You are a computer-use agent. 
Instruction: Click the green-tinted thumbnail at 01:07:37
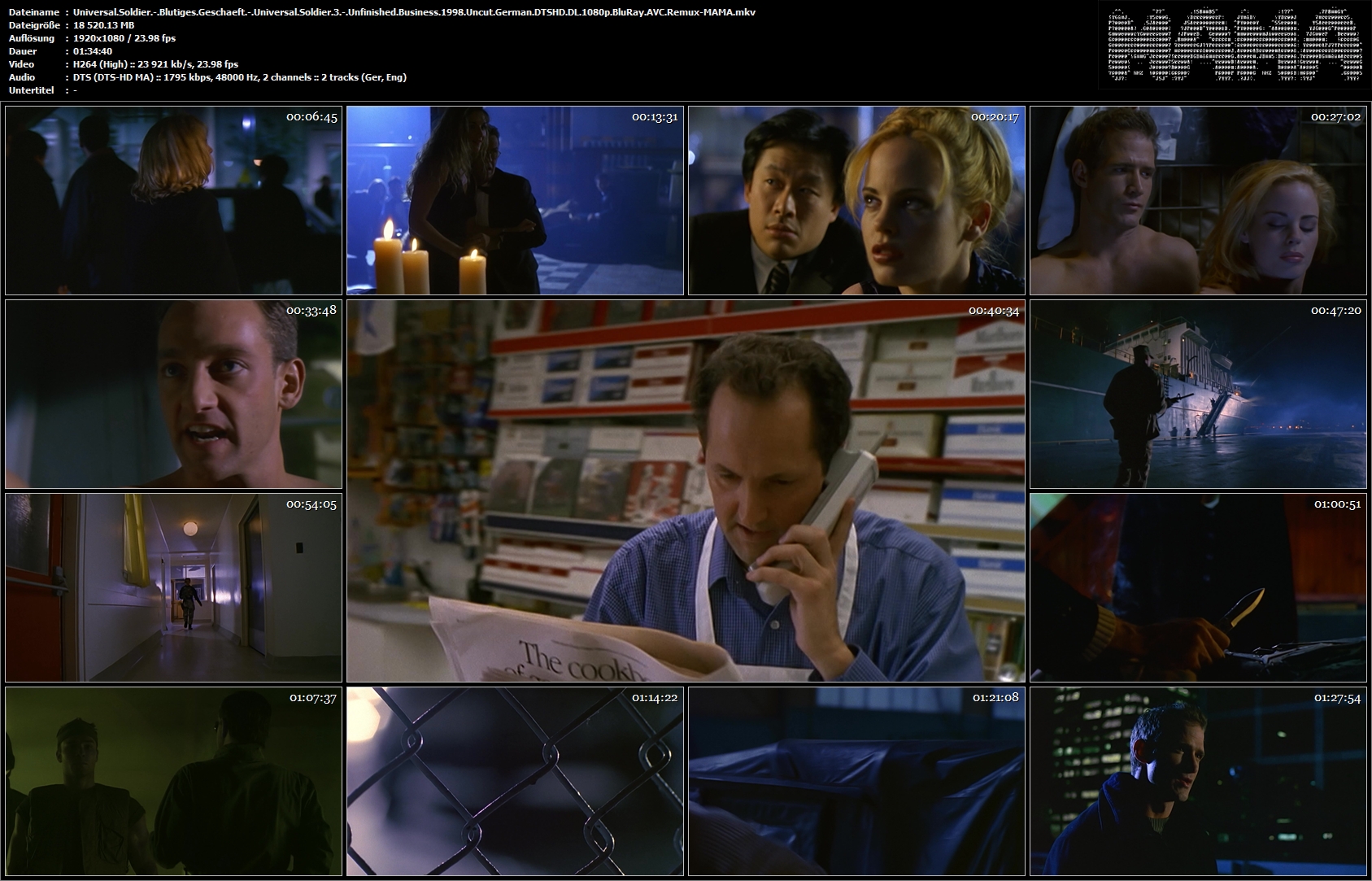click(x=173, y=781)
